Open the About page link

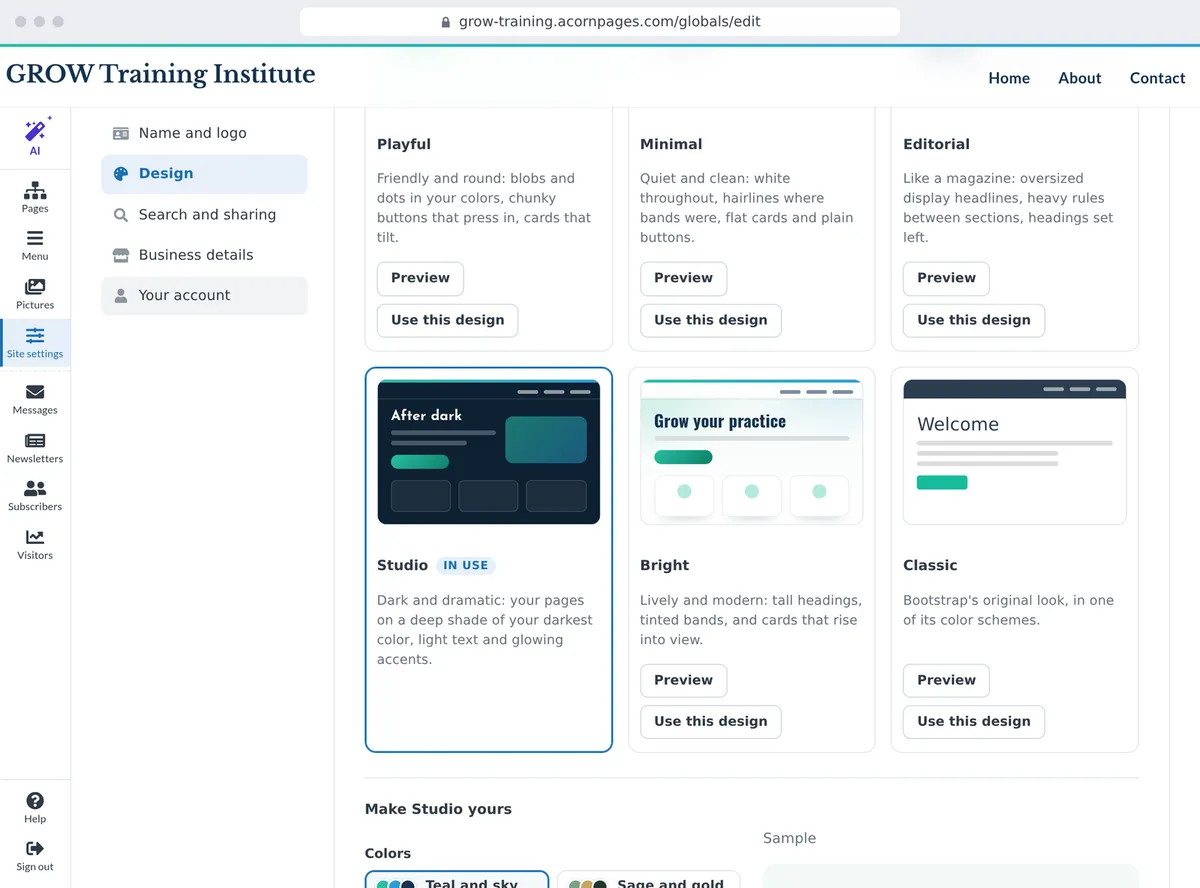(x=1080, y=78)
